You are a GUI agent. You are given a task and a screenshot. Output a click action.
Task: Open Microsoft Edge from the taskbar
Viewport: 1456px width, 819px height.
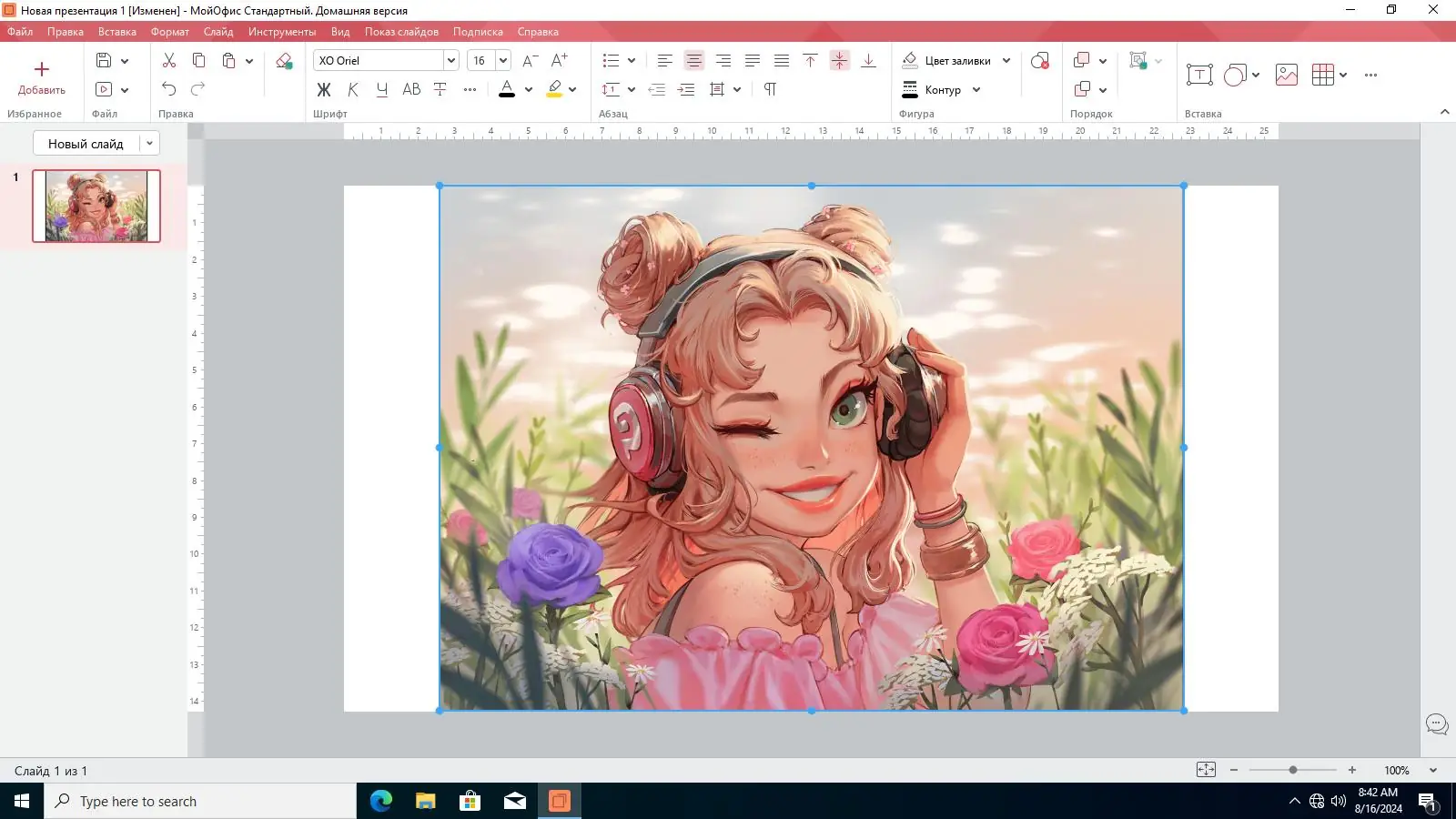click(x=381, y=801)
